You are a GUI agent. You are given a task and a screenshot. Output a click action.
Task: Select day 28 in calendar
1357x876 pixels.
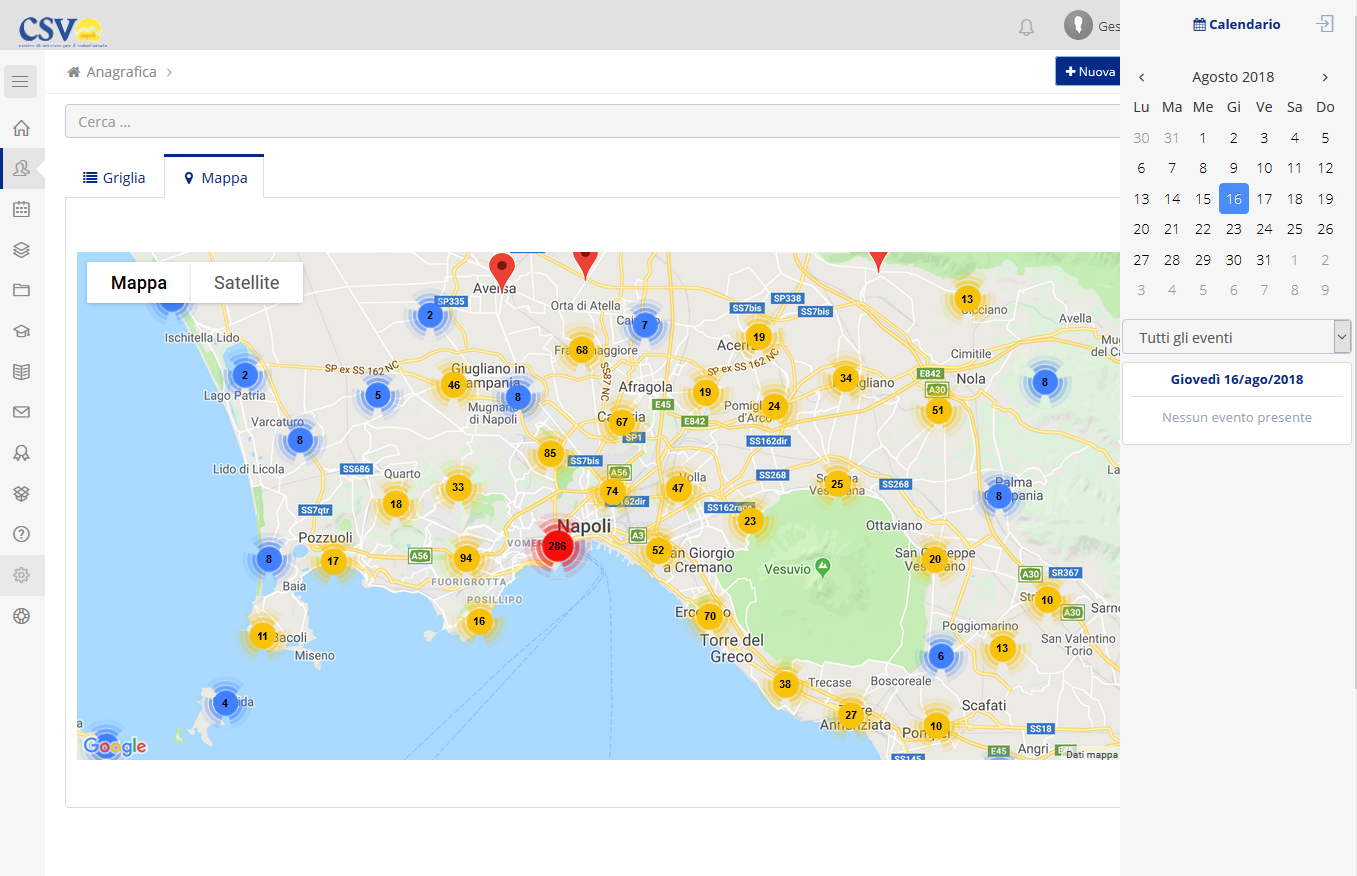click(1172, 259)
